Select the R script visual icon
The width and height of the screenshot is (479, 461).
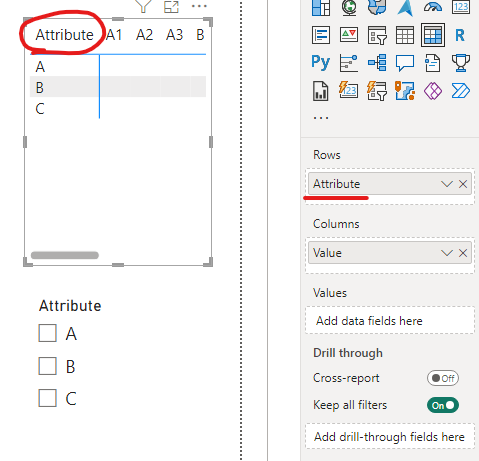coord(460,35)
